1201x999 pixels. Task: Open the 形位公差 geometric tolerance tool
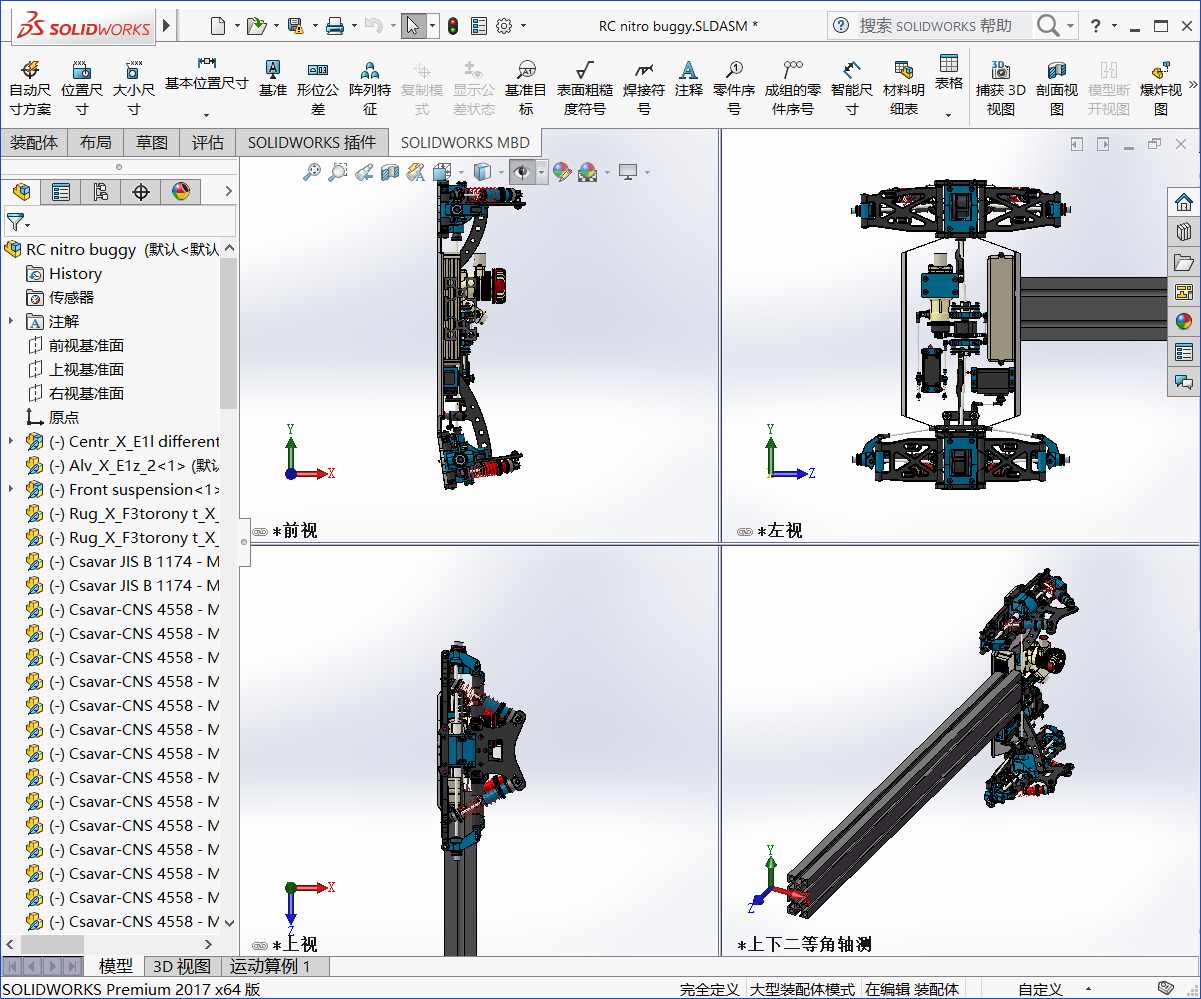(318, 86)
